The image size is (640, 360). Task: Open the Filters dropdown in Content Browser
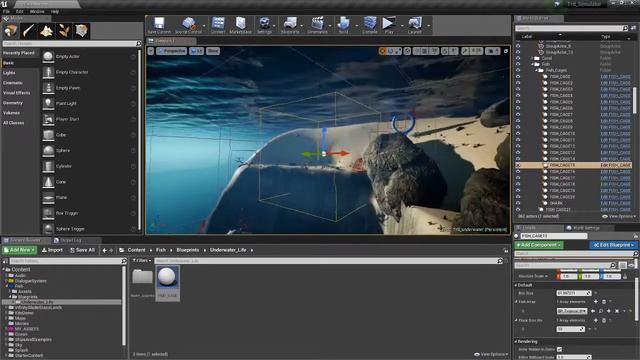tap(142, 260)
